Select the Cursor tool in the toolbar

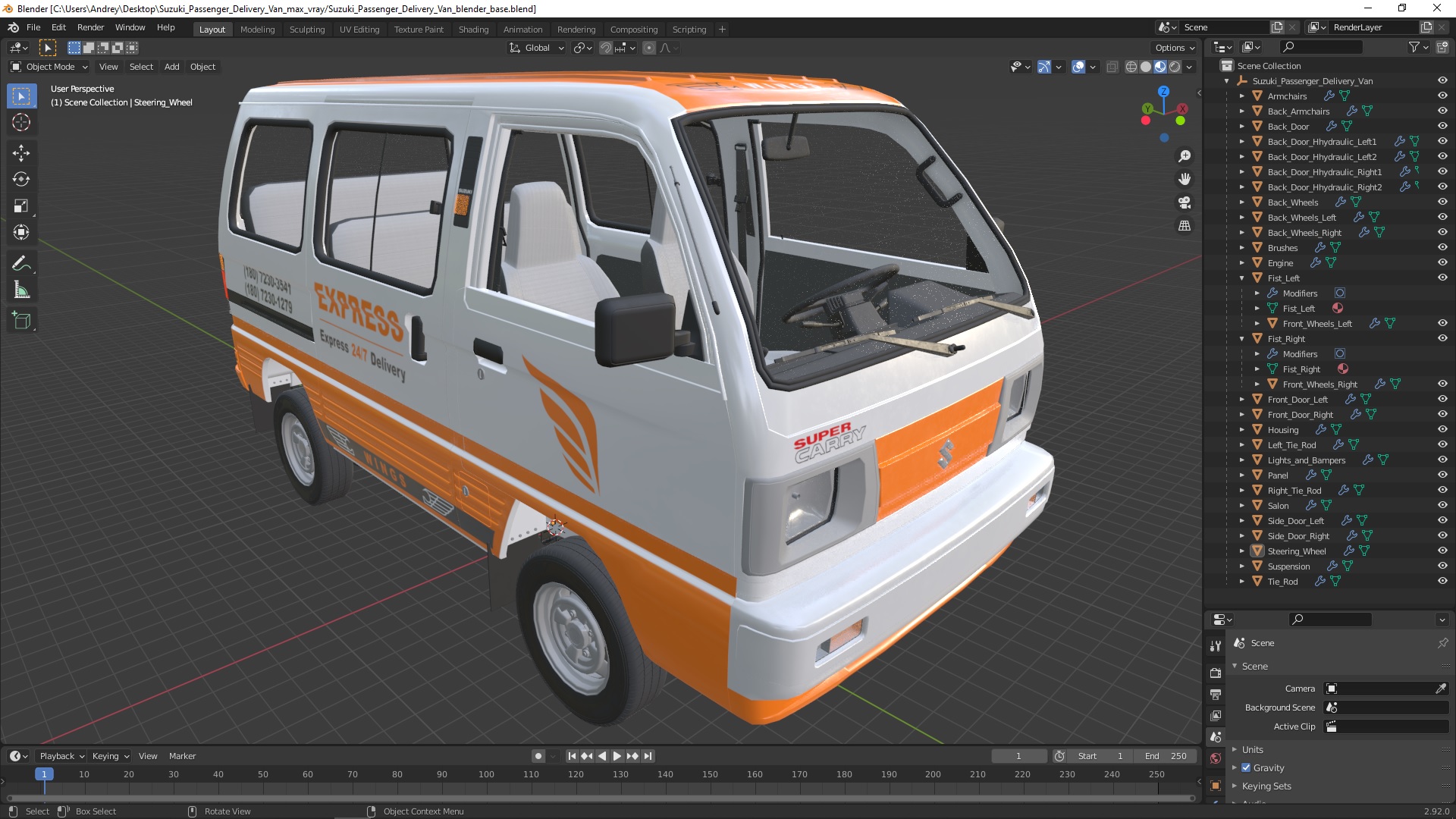21,122
